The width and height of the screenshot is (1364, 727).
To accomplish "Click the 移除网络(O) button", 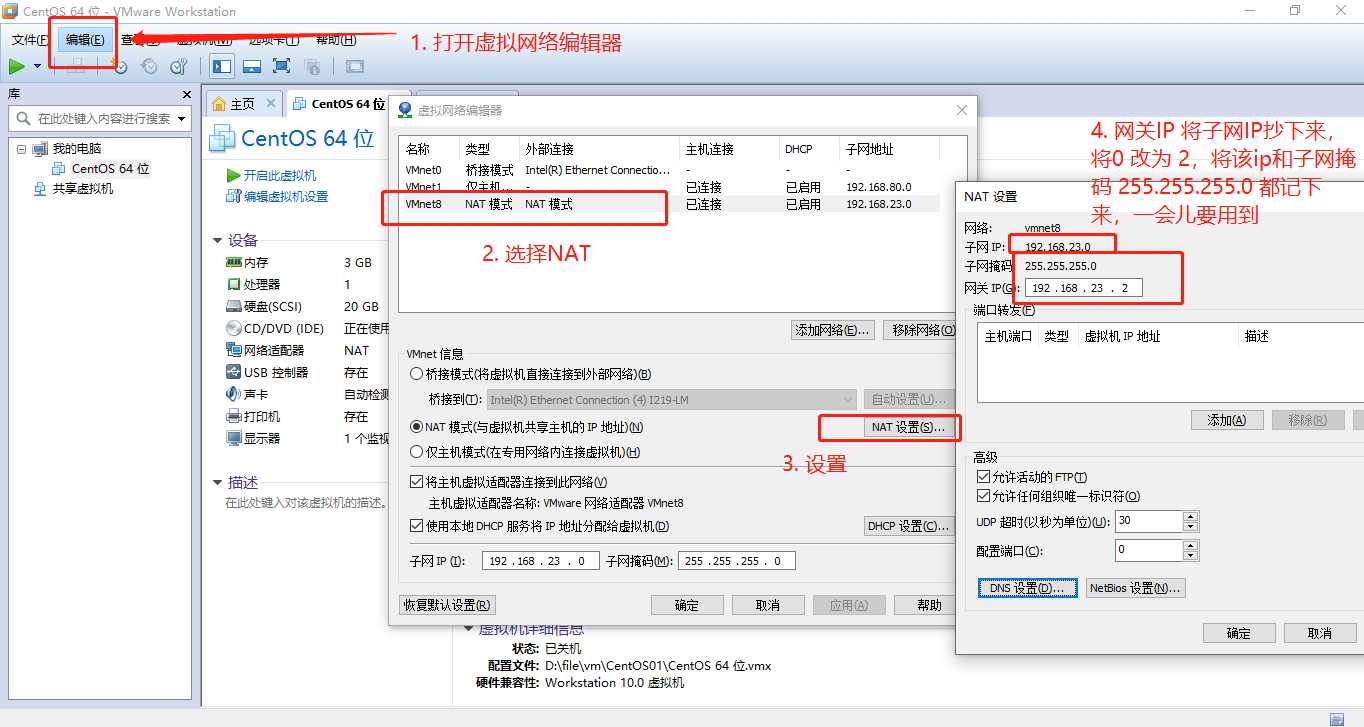I will (x=920, y=330).
